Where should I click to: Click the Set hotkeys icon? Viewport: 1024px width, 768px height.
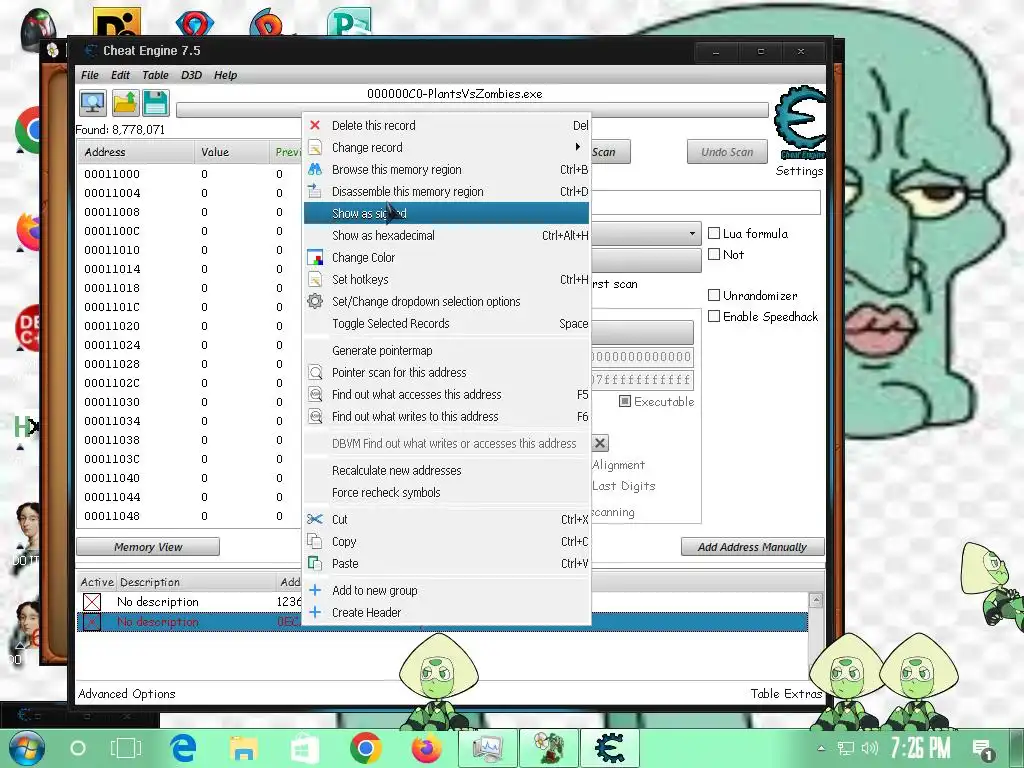click(x=315, y=280)
